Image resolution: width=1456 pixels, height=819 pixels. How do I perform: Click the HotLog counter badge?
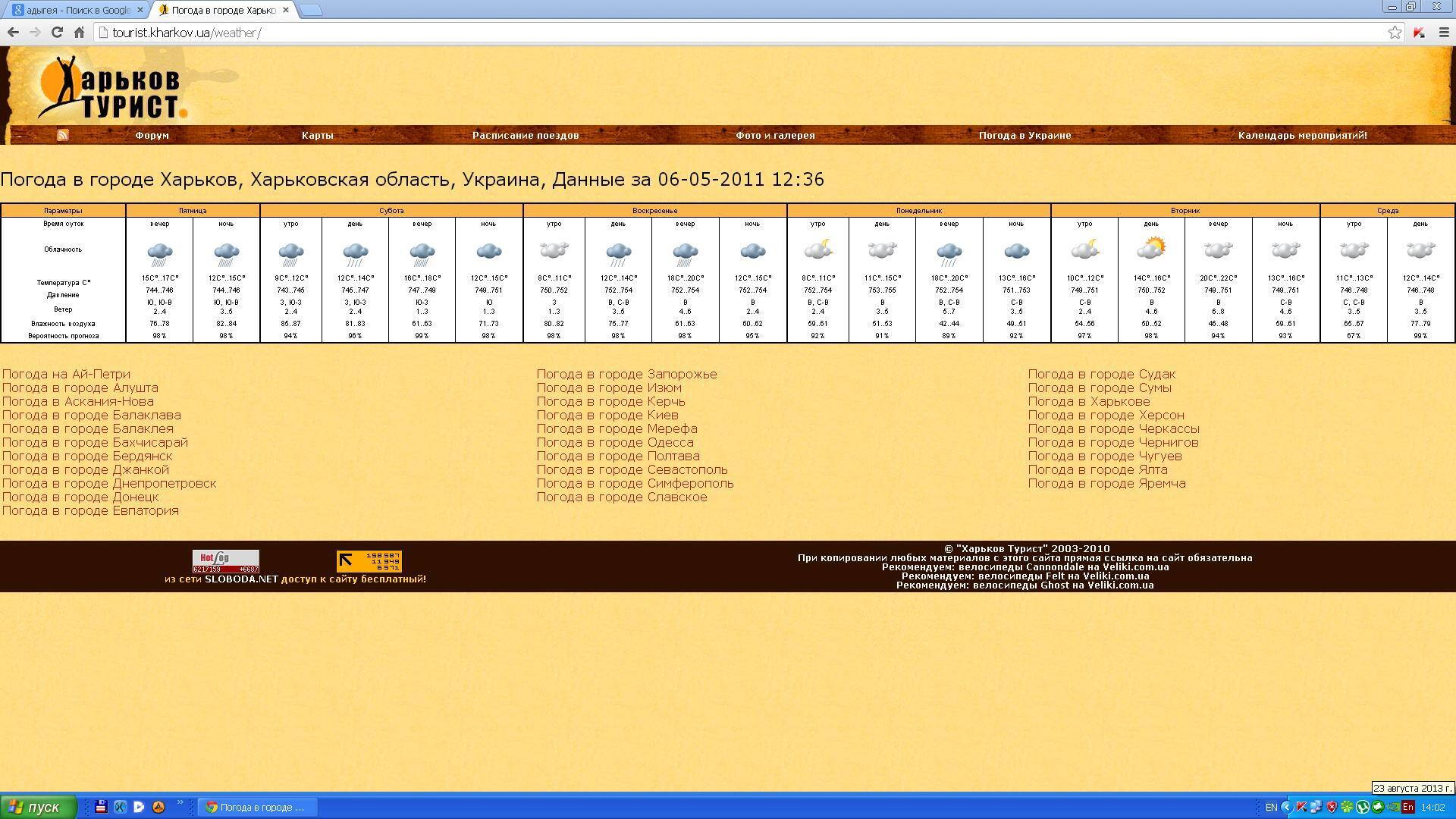pos(225,561)
